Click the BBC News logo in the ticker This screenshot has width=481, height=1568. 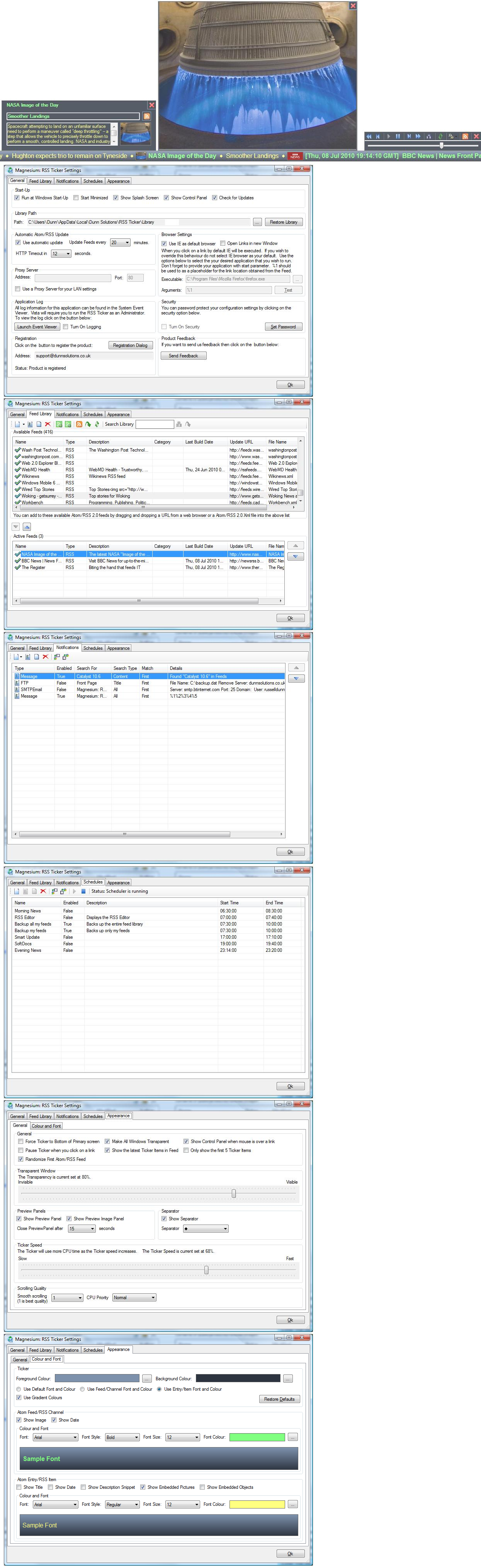[295, 156]
